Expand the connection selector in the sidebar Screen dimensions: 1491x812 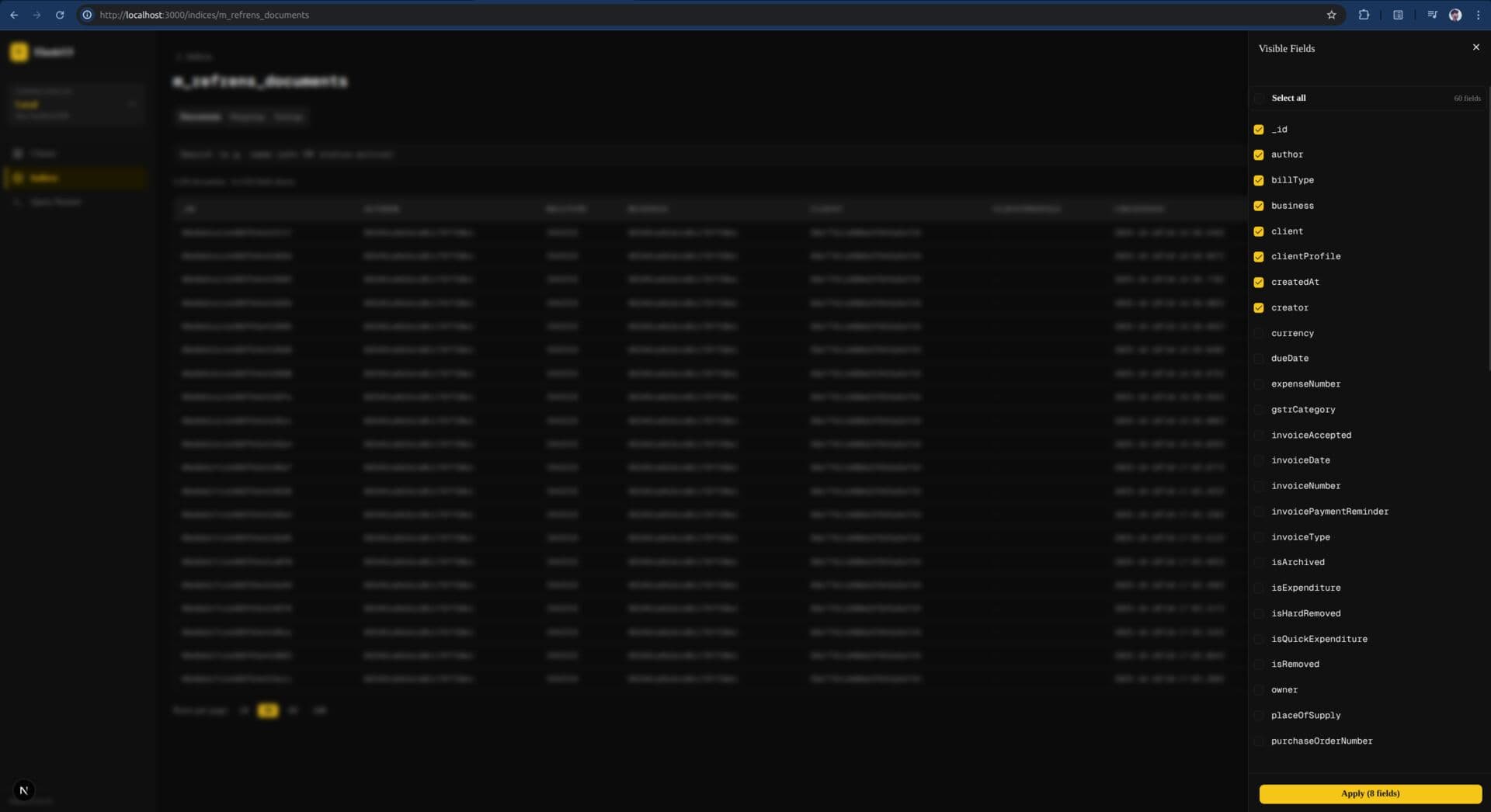click(x=133, y=103)
